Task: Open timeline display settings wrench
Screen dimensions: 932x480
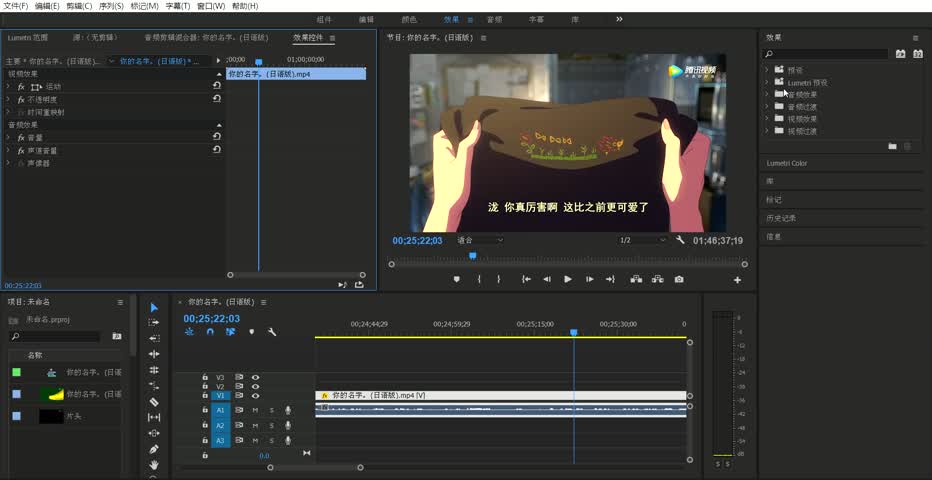Action: 272,332
